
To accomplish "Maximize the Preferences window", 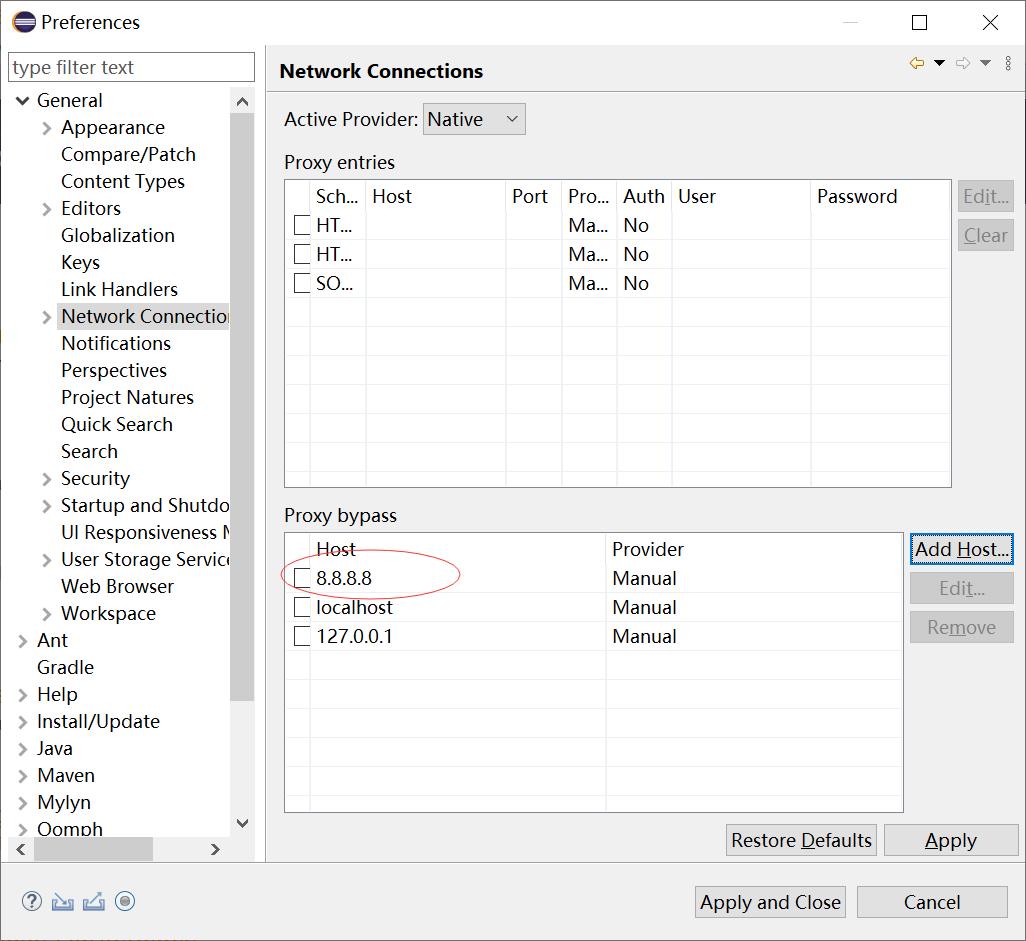I will (919, 22).
